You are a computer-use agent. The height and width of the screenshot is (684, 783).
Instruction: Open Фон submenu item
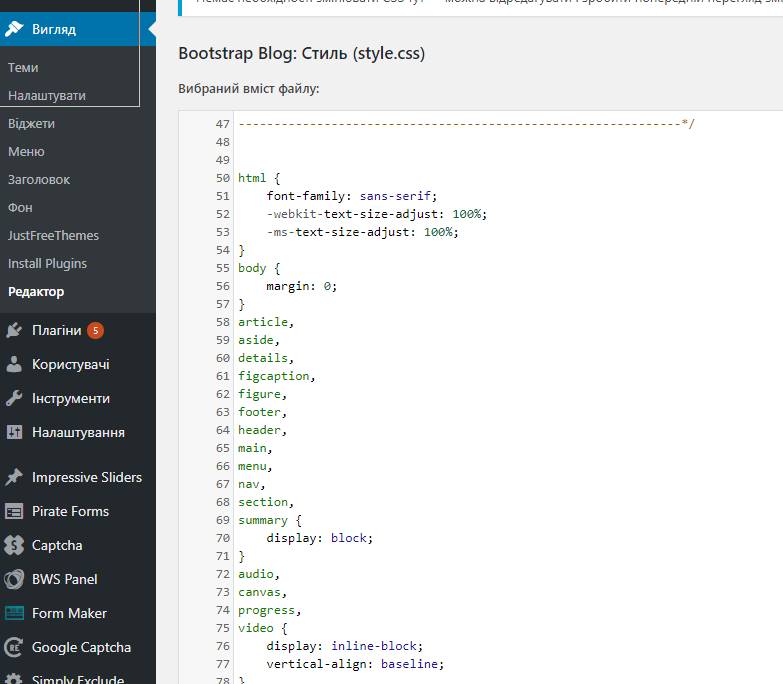tap(20, 207)
